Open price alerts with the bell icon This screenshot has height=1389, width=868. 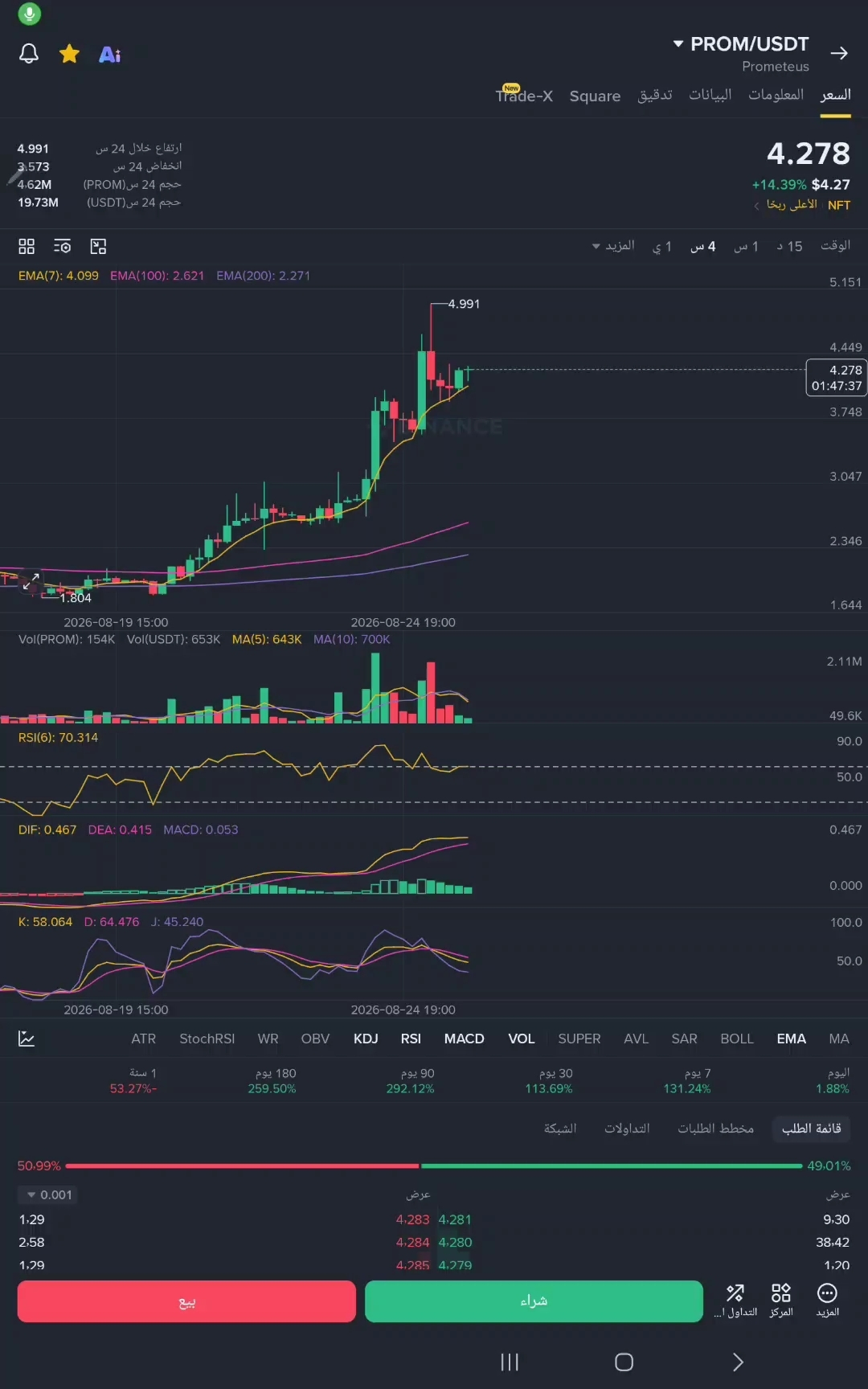click(x=29, y=54)
